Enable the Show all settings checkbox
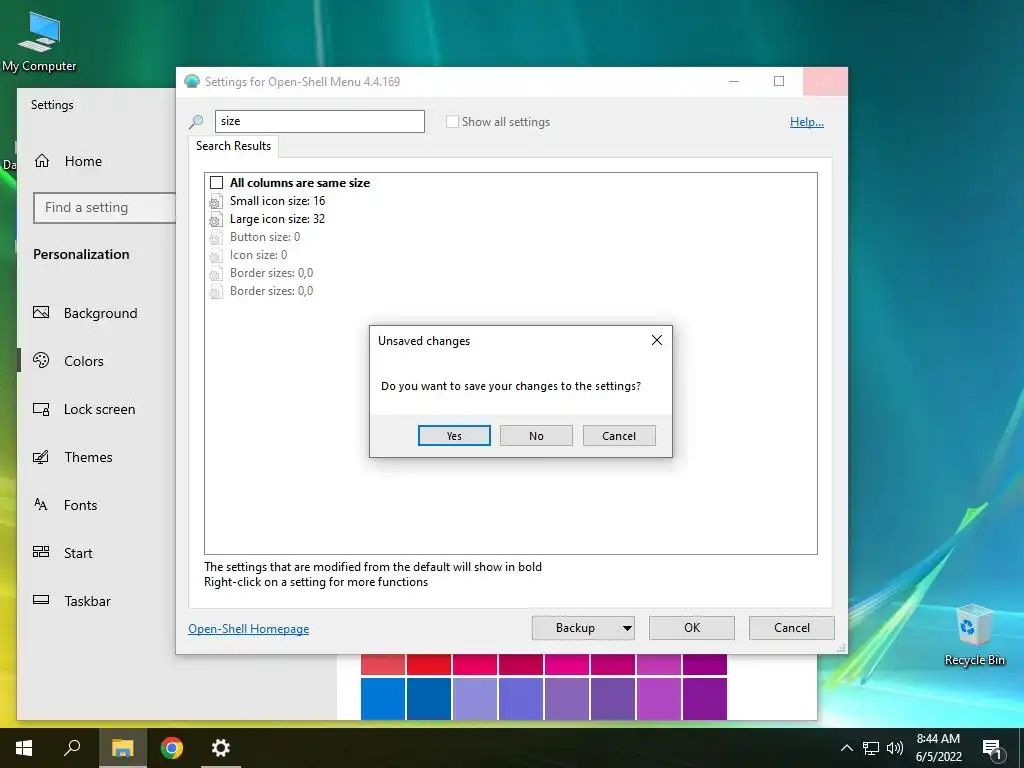The height and width of the screenshot is (768, 1024). (452, 121)
